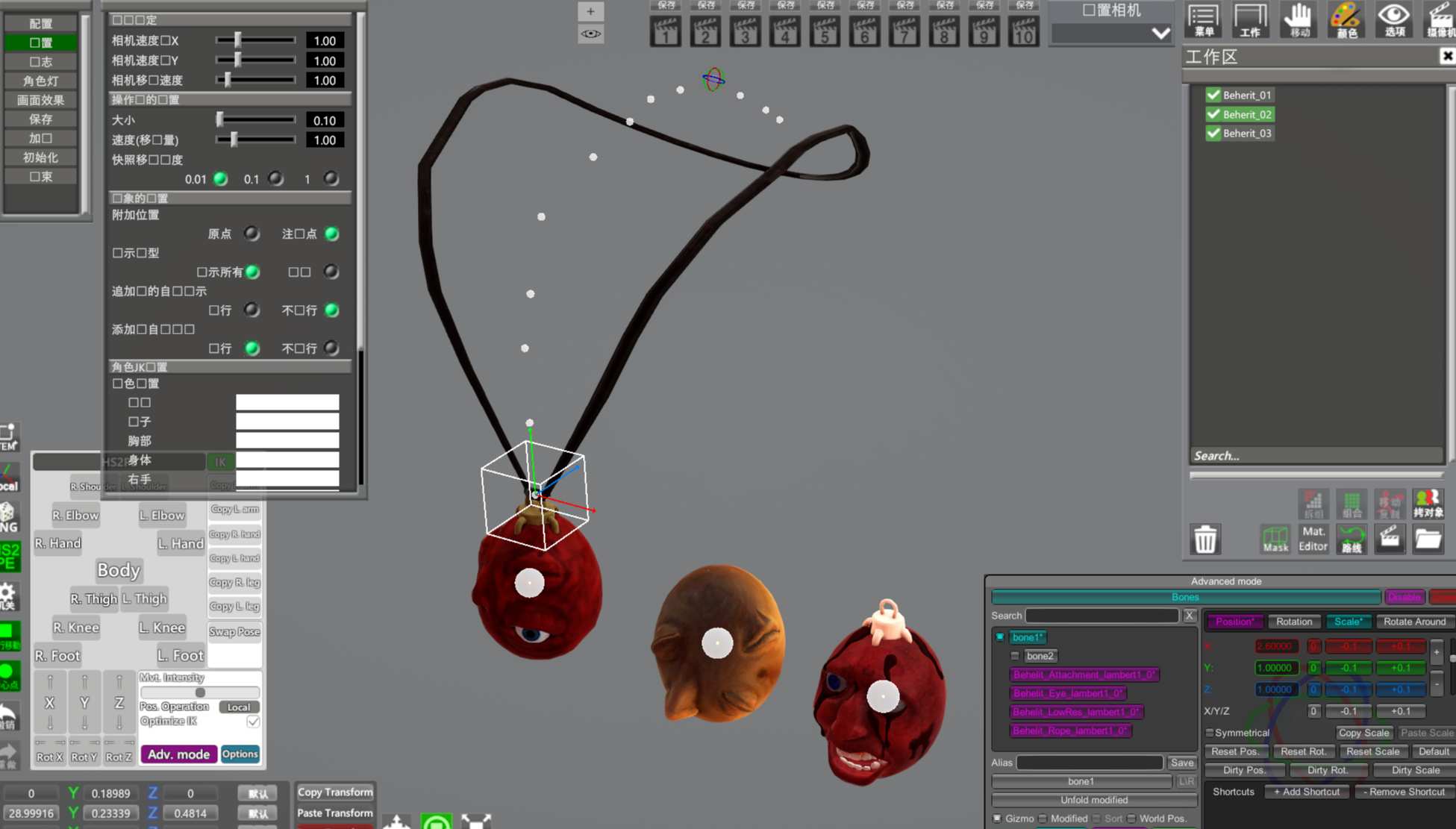Click the Reset Pos. button
Viewport: 1456px width, 829px height.
click(1234, 751)
